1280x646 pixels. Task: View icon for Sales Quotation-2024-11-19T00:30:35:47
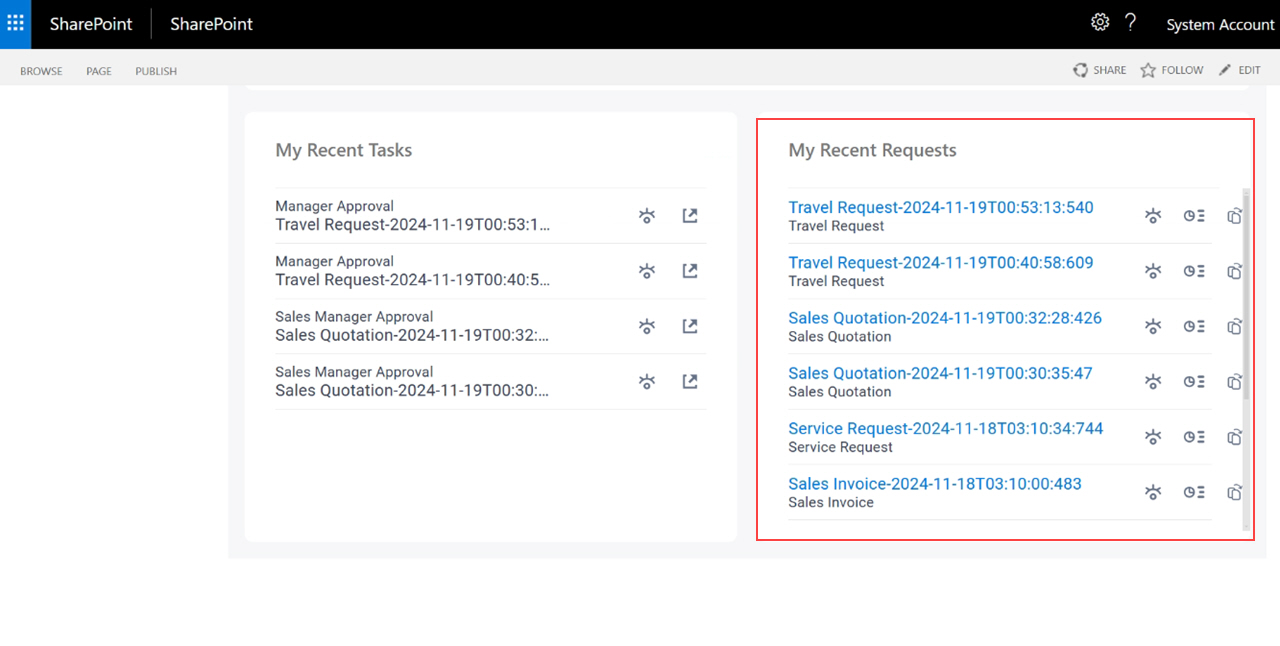pos(1153,381)
